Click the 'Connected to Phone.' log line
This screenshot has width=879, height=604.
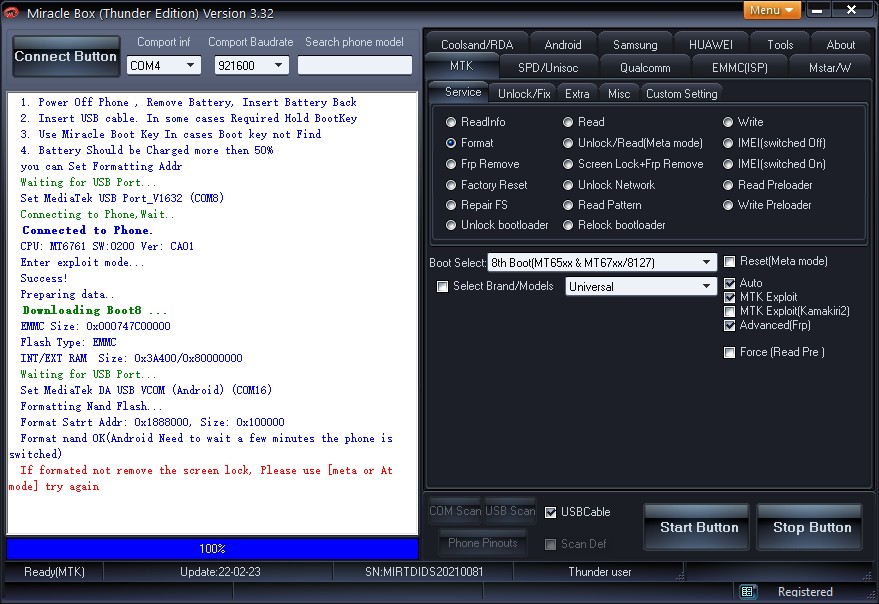(x=87, y=230)
